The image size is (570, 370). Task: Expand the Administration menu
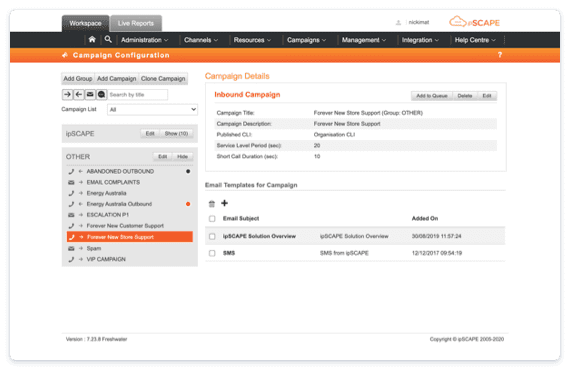pos(144,40)
